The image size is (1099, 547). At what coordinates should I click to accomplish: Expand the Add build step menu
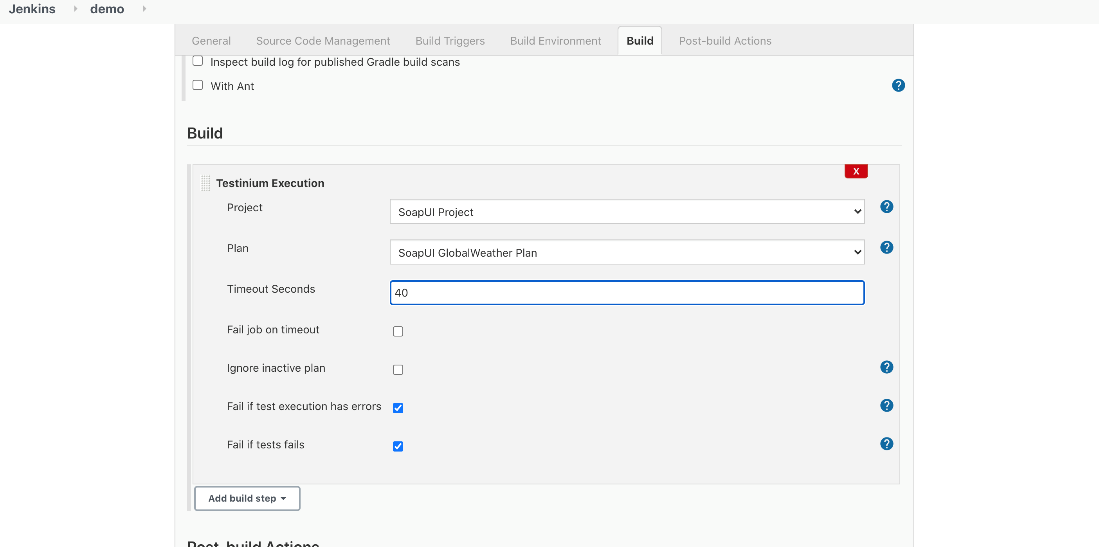pyautogui.click(x=247, y=499)
